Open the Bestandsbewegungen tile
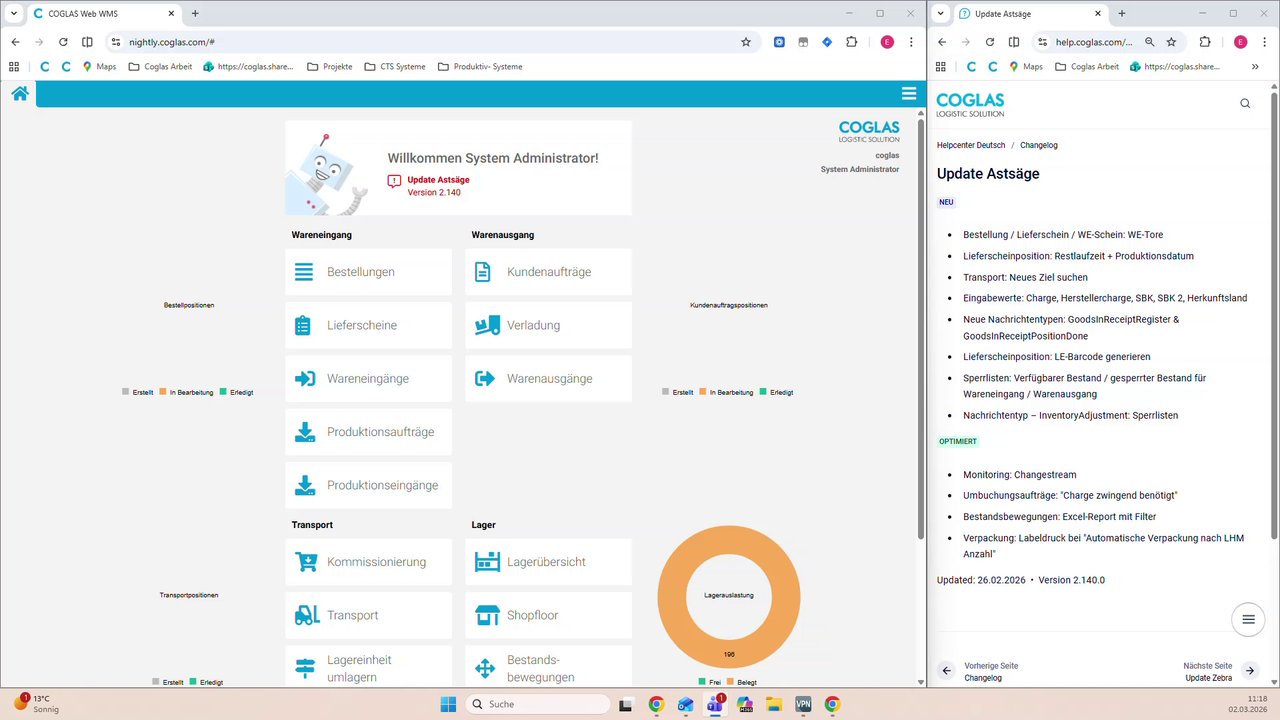 548,666
